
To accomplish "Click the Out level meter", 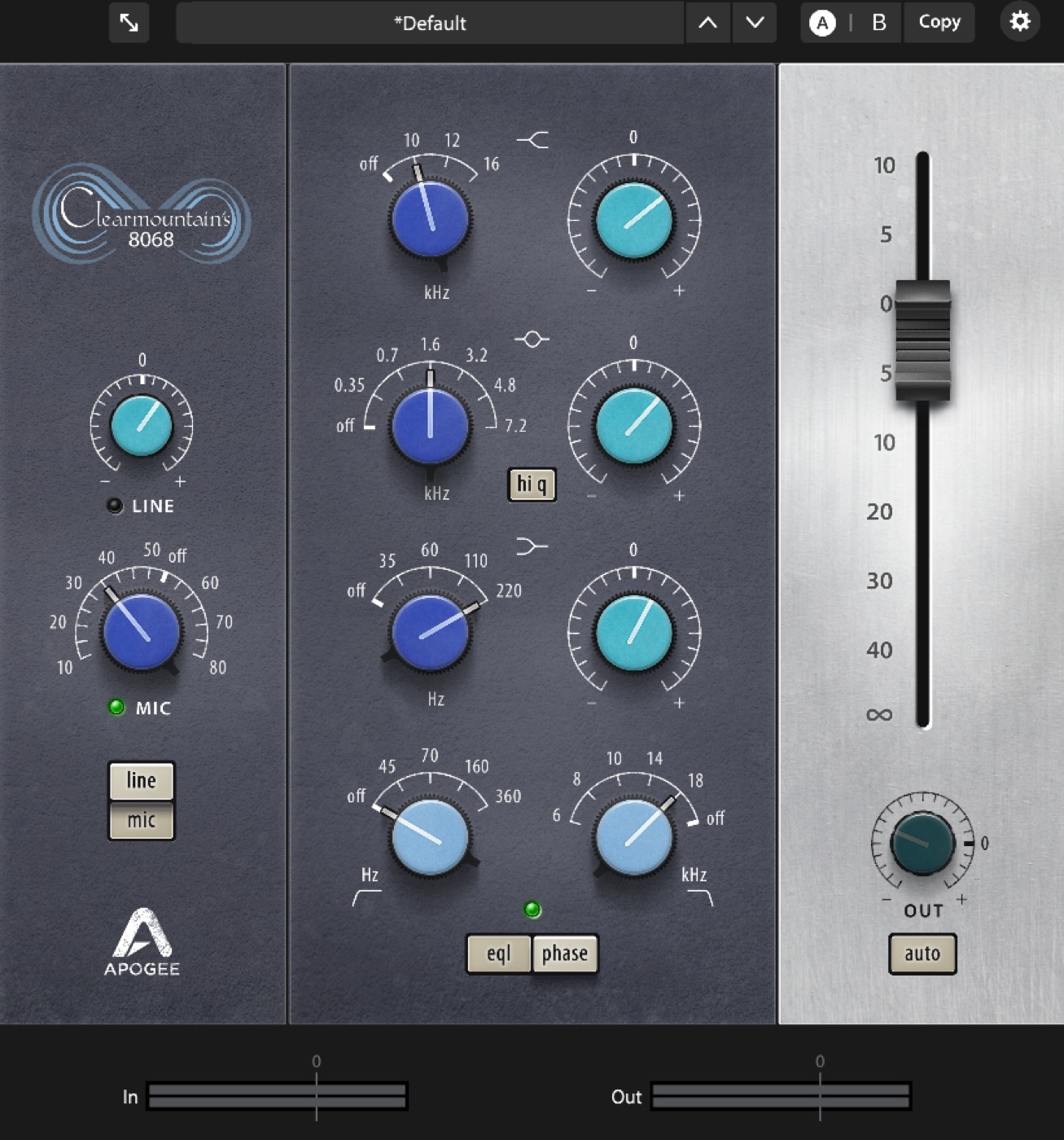I will [781, 1096].
